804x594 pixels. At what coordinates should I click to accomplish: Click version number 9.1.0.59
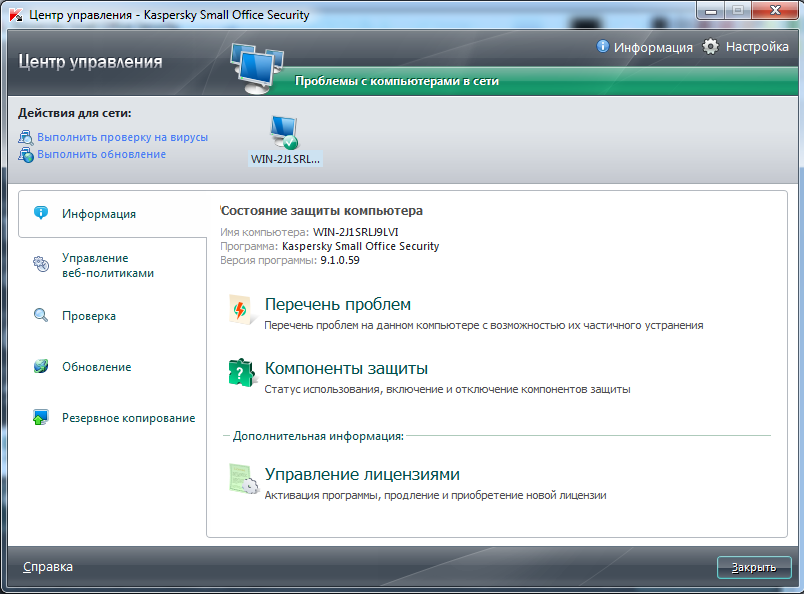tap(339, 260)
